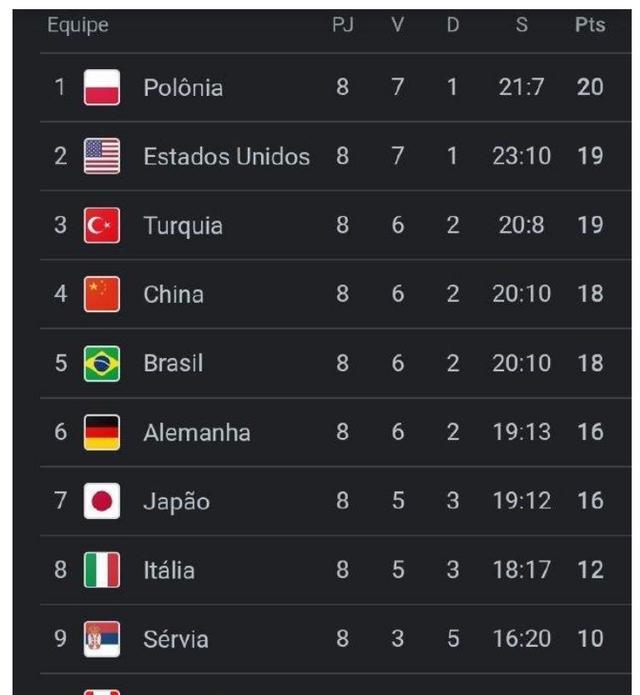Click the PJ column header

click(343, 24)
